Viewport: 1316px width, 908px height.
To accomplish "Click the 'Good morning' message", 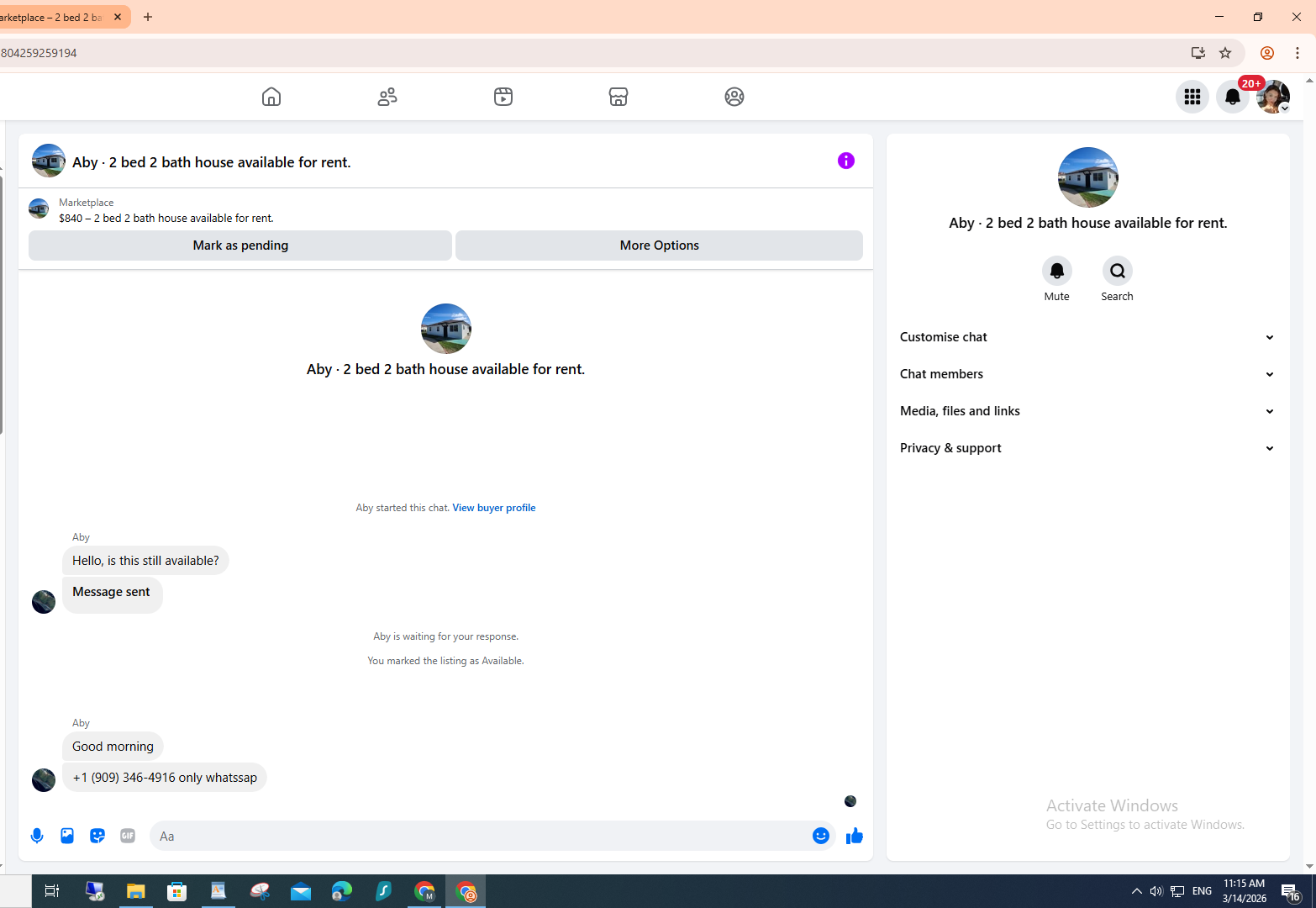I will click(113, 747).
